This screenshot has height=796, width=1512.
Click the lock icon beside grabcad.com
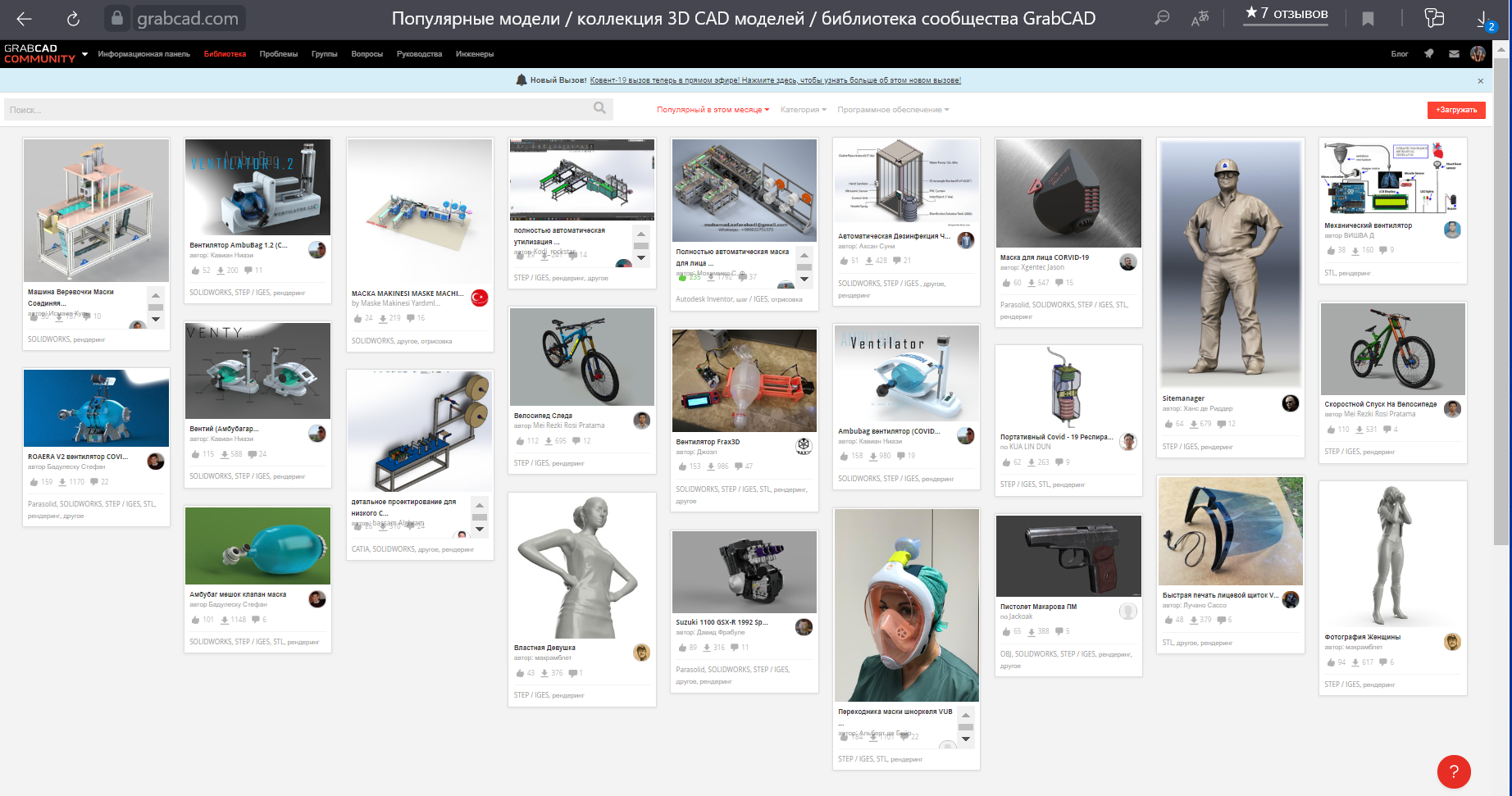coord(117,18)
